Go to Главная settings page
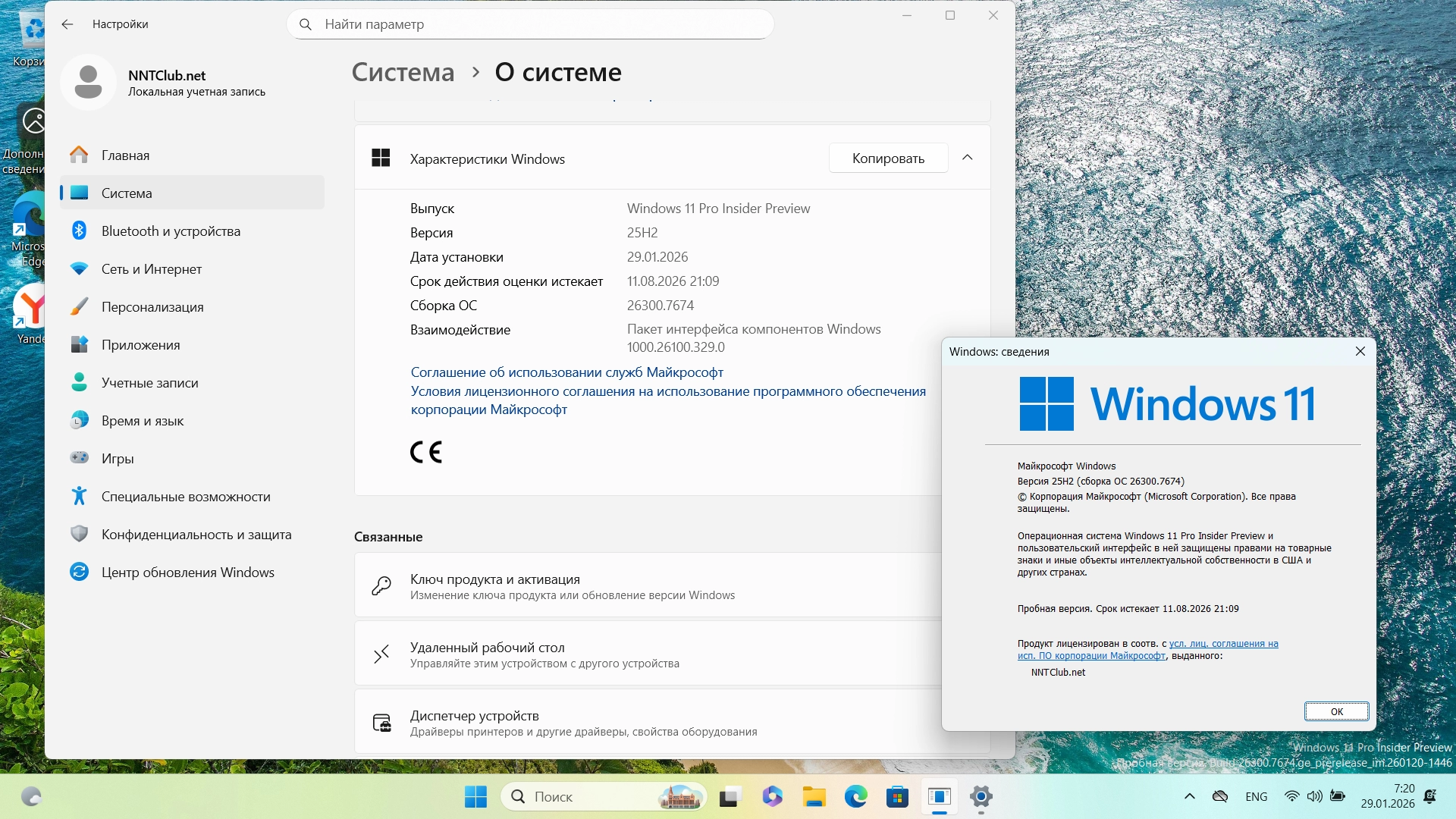This screenshot has height=819, width=1456. (125, 155)
